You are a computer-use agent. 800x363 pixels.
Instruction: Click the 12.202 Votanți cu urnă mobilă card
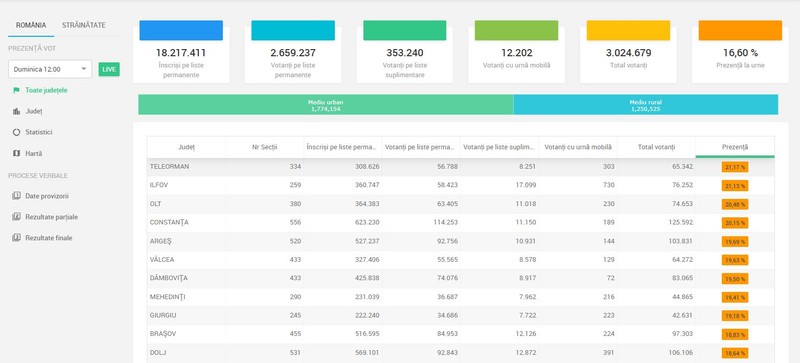516,52
